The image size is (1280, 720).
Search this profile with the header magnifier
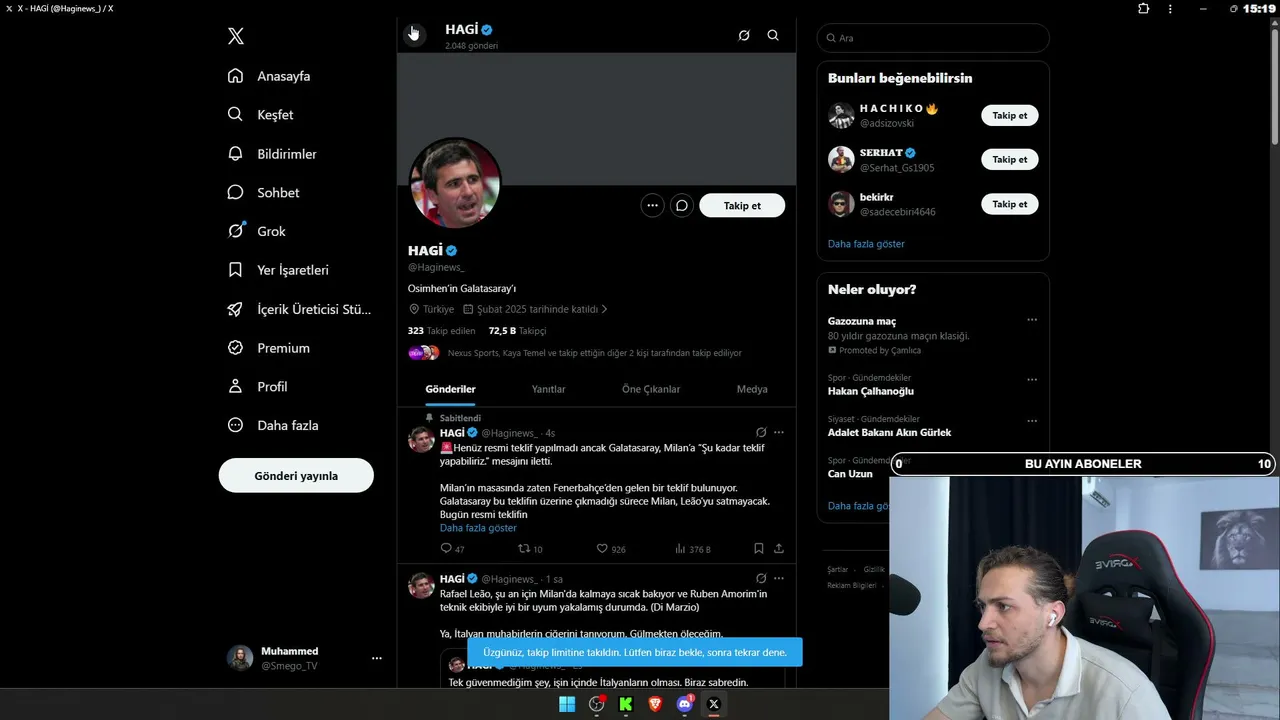[x=773, y=35]
